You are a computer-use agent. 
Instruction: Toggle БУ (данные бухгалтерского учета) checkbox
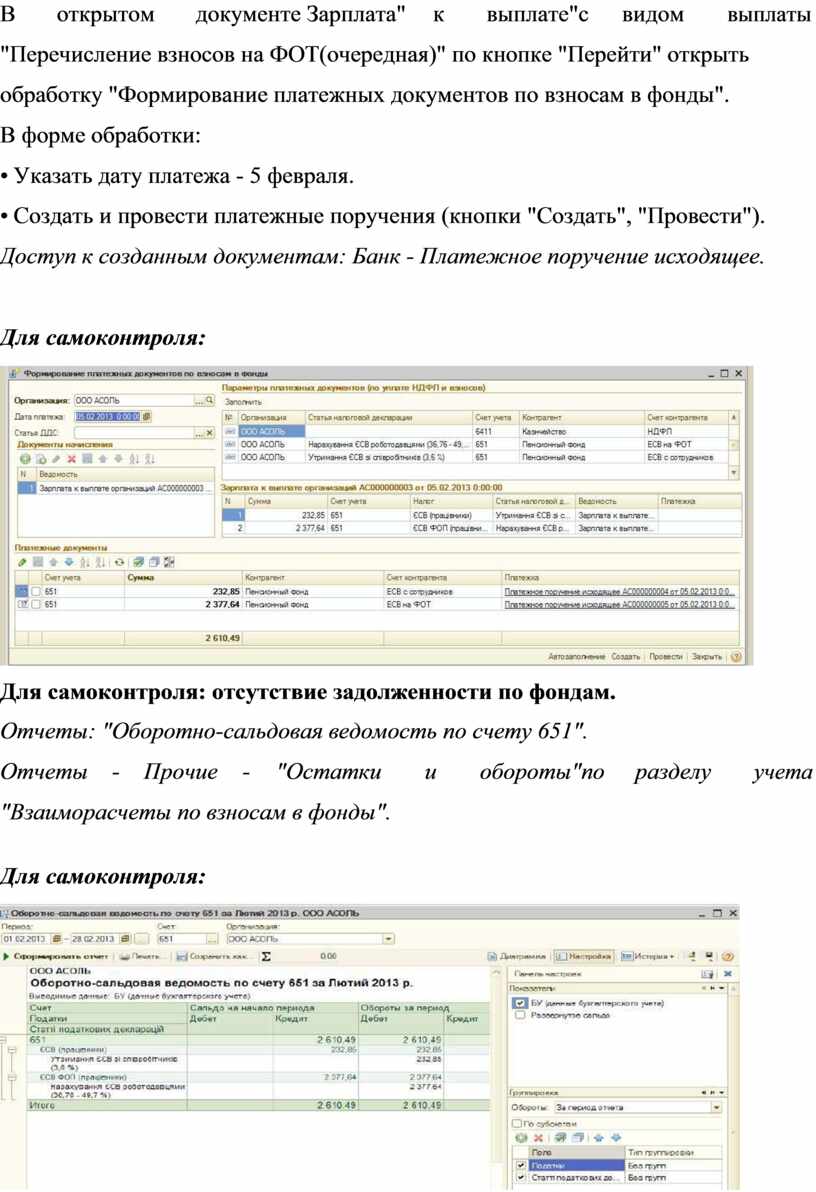click(x=520, y=1003)
